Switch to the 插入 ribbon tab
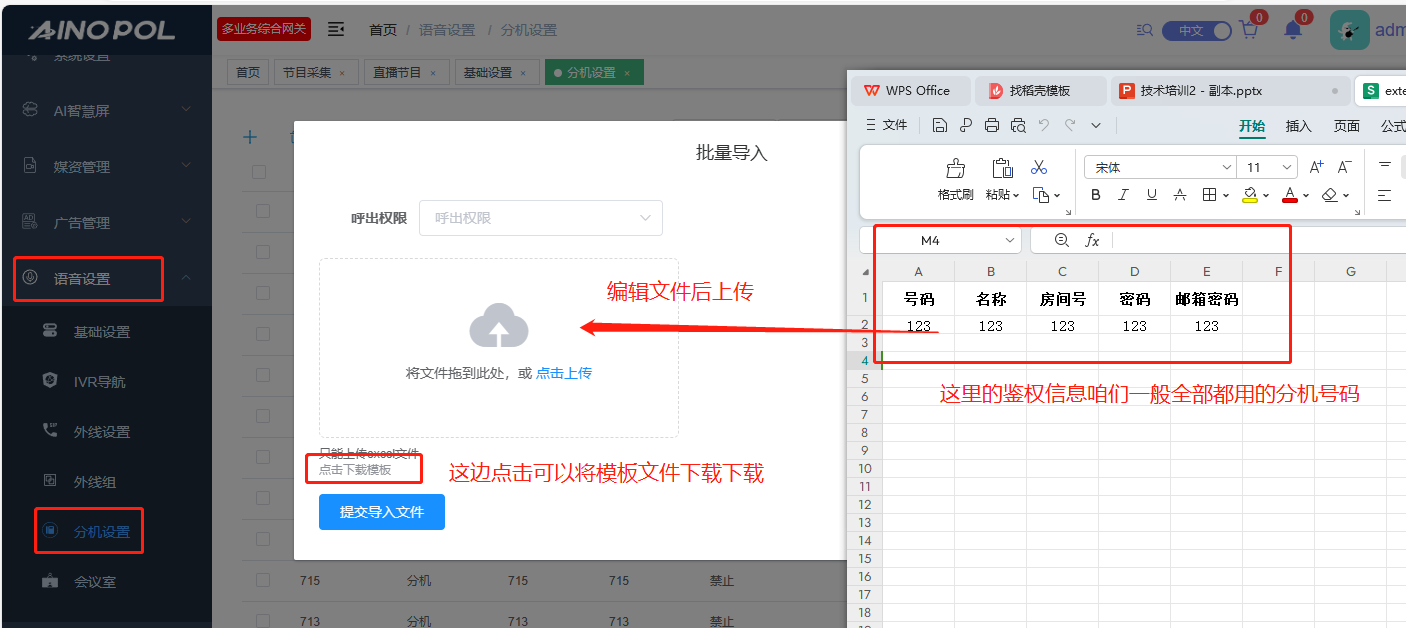 pos(1298,125)
